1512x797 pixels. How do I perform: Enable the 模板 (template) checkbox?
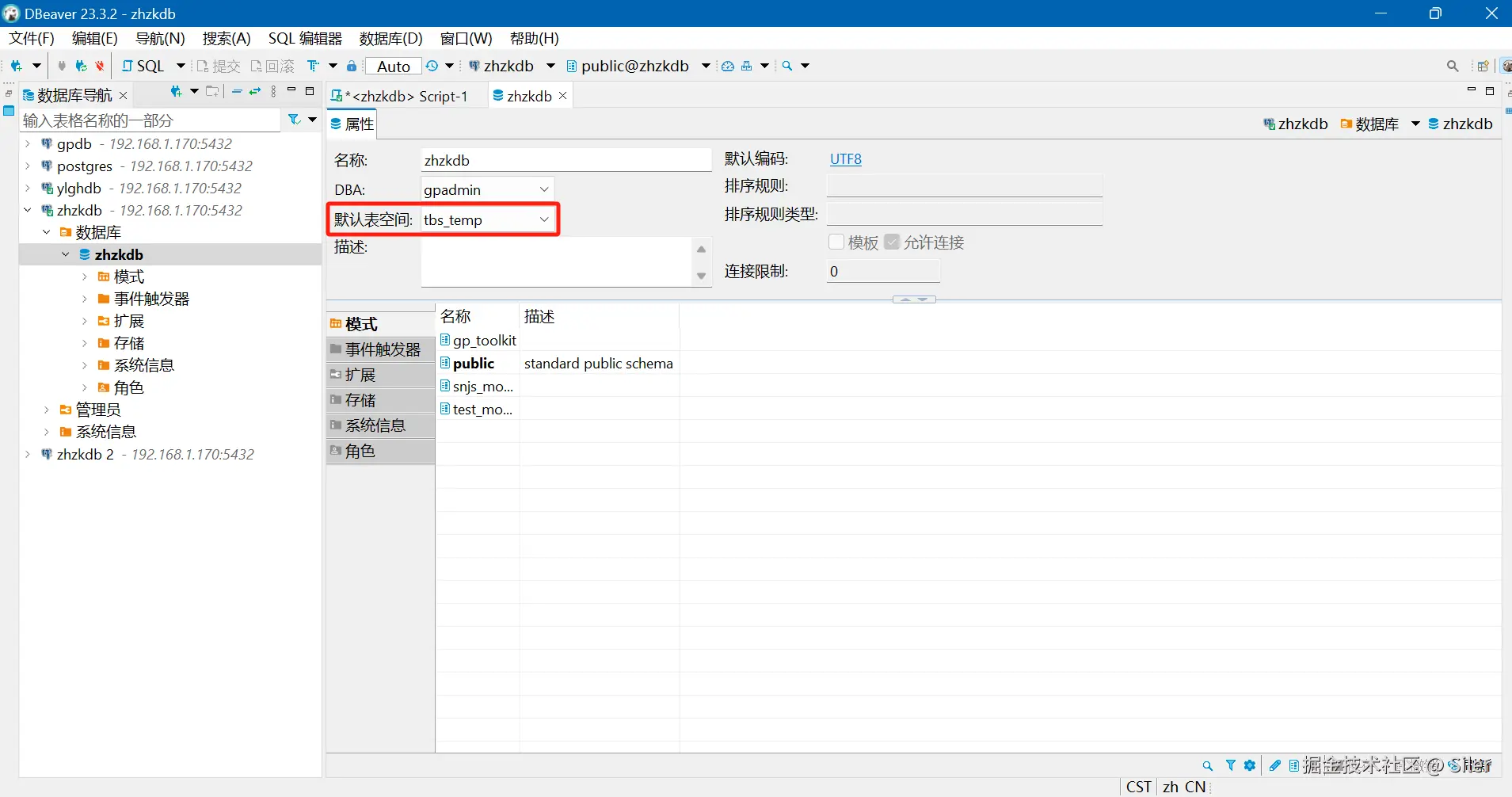(x=836, y=242)
